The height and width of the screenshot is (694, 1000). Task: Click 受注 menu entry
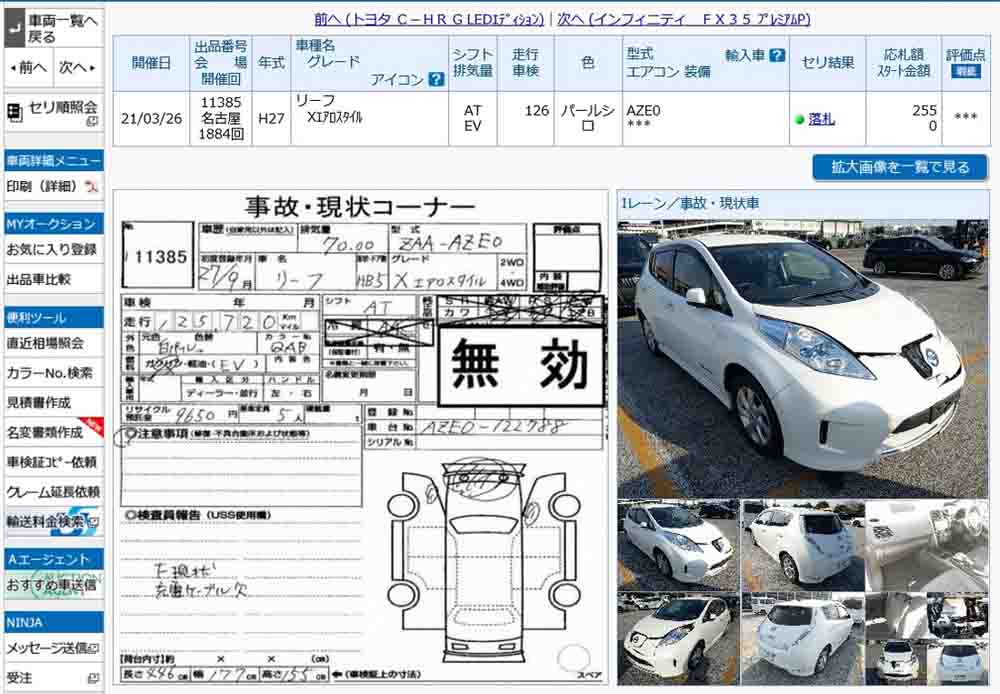click(19, 677)
